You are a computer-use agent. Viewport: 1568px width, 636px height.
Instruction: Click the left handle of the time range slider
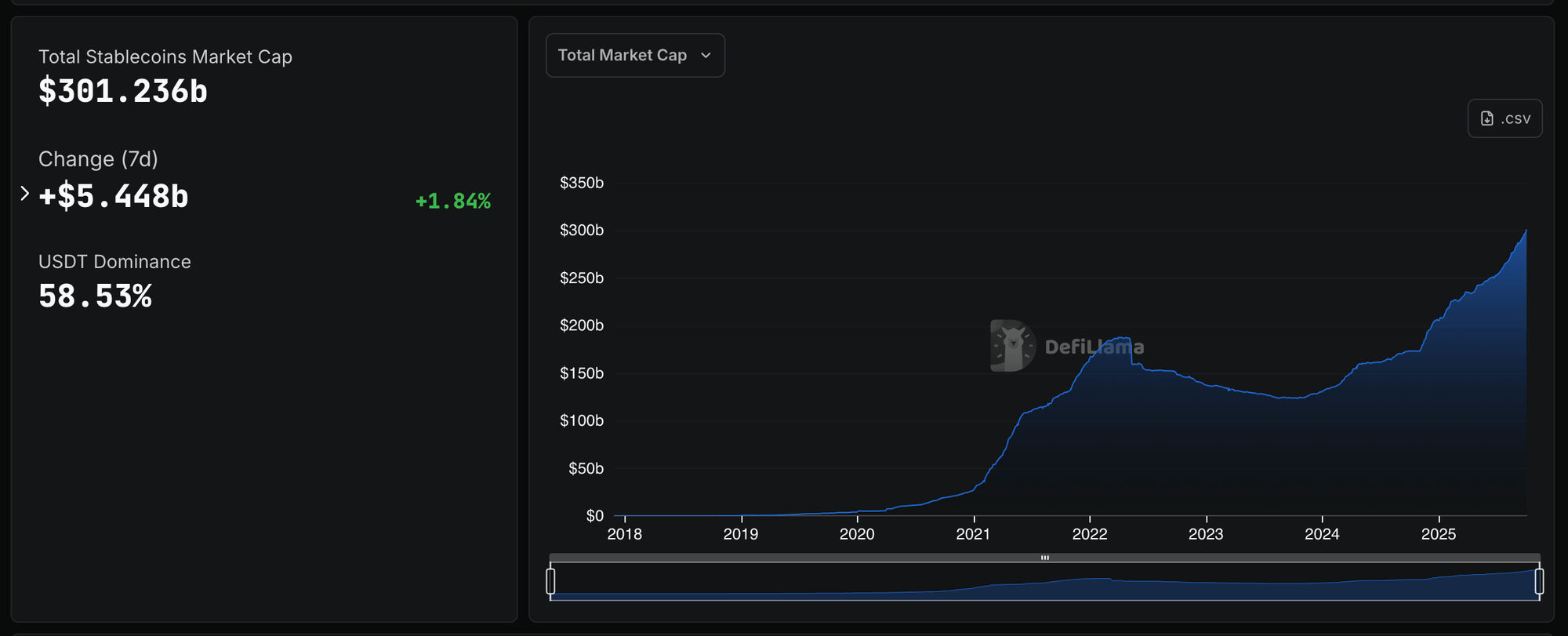click(550, 581)
